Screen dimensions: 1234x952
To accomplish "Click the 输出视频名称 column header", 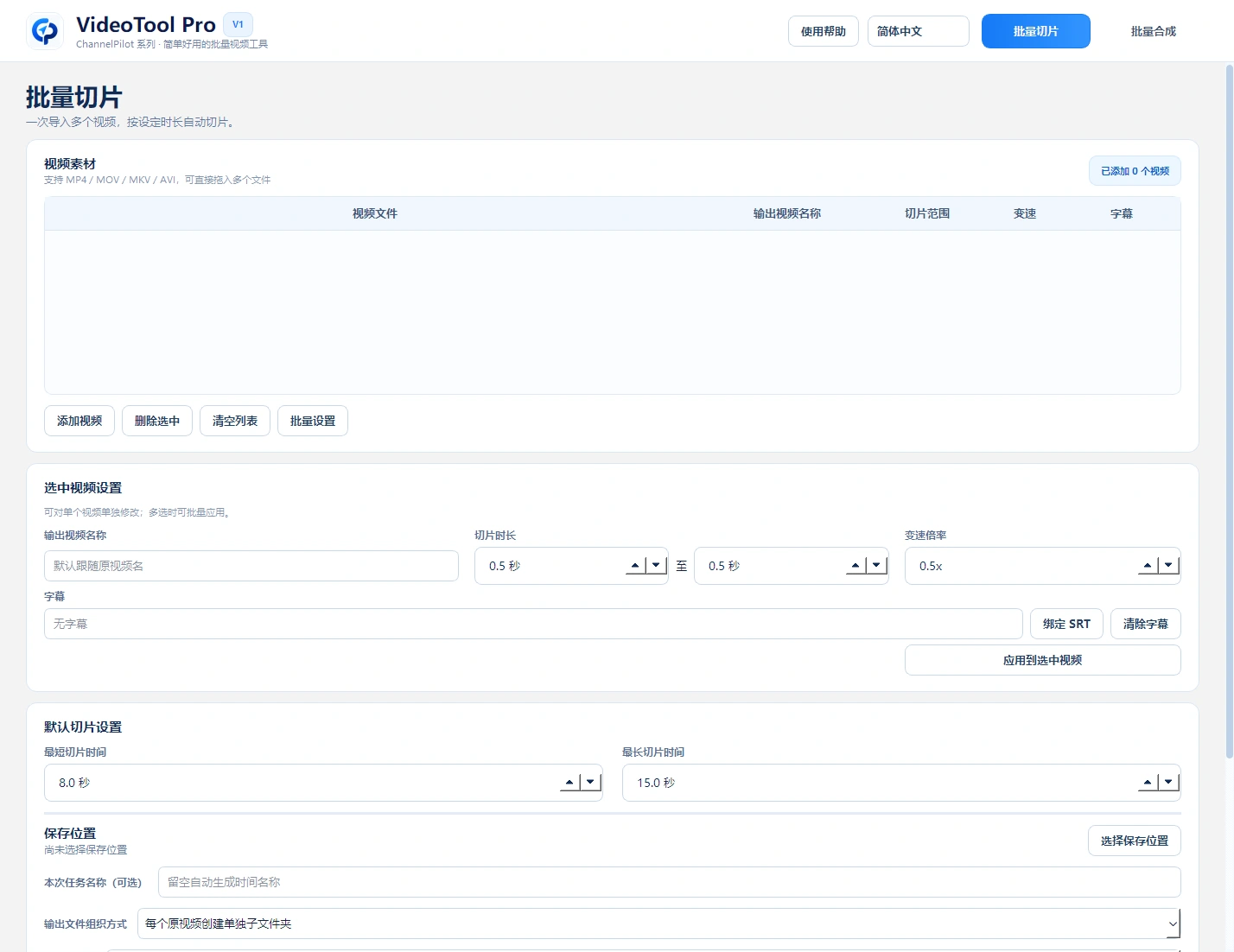I will click(x=786, y=213).
